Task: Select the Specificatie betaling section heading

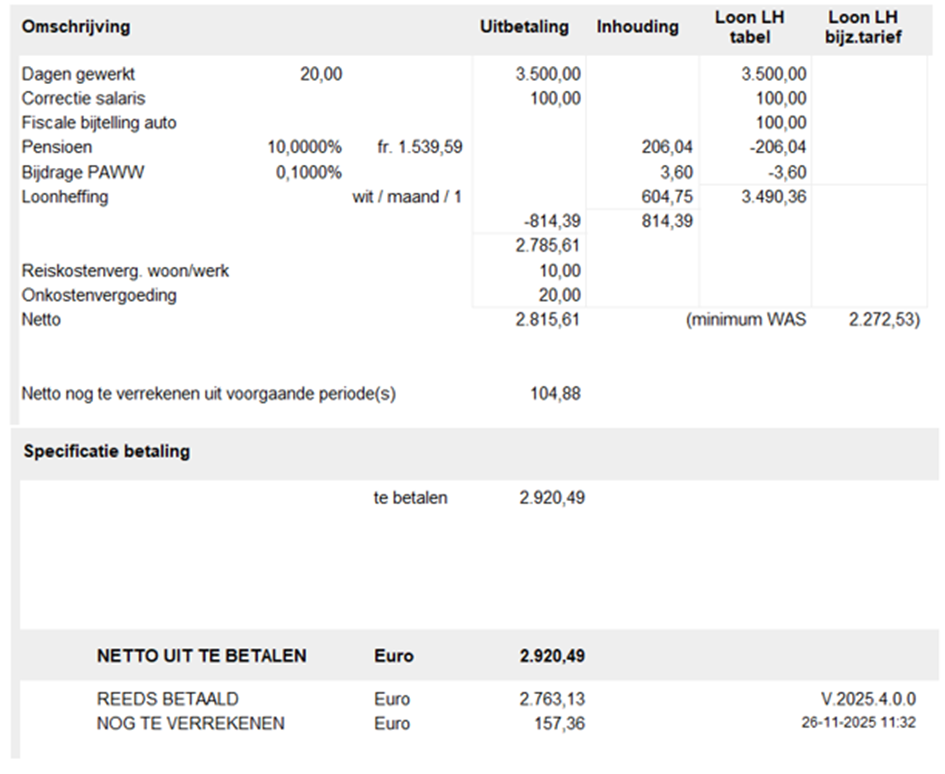Action: point(107,451)
